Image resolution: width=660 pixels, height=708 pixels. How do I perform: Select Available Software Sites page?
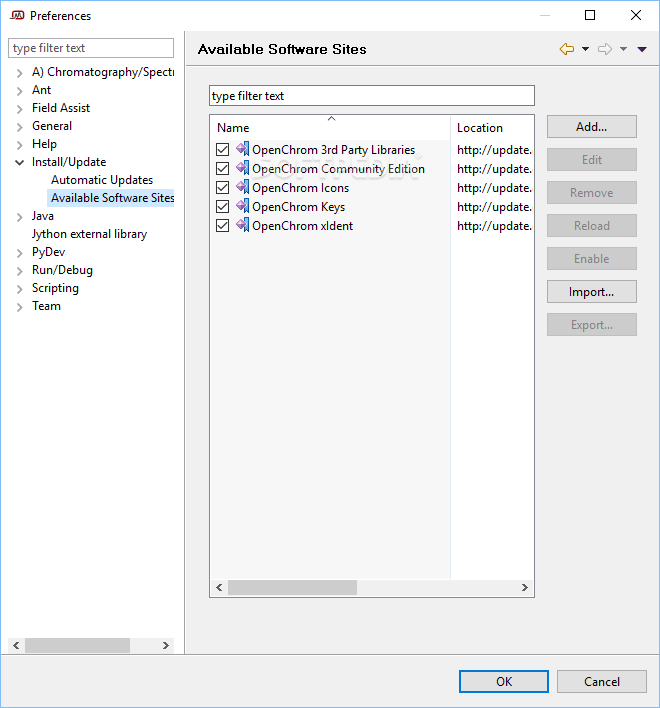coord(112,198)
